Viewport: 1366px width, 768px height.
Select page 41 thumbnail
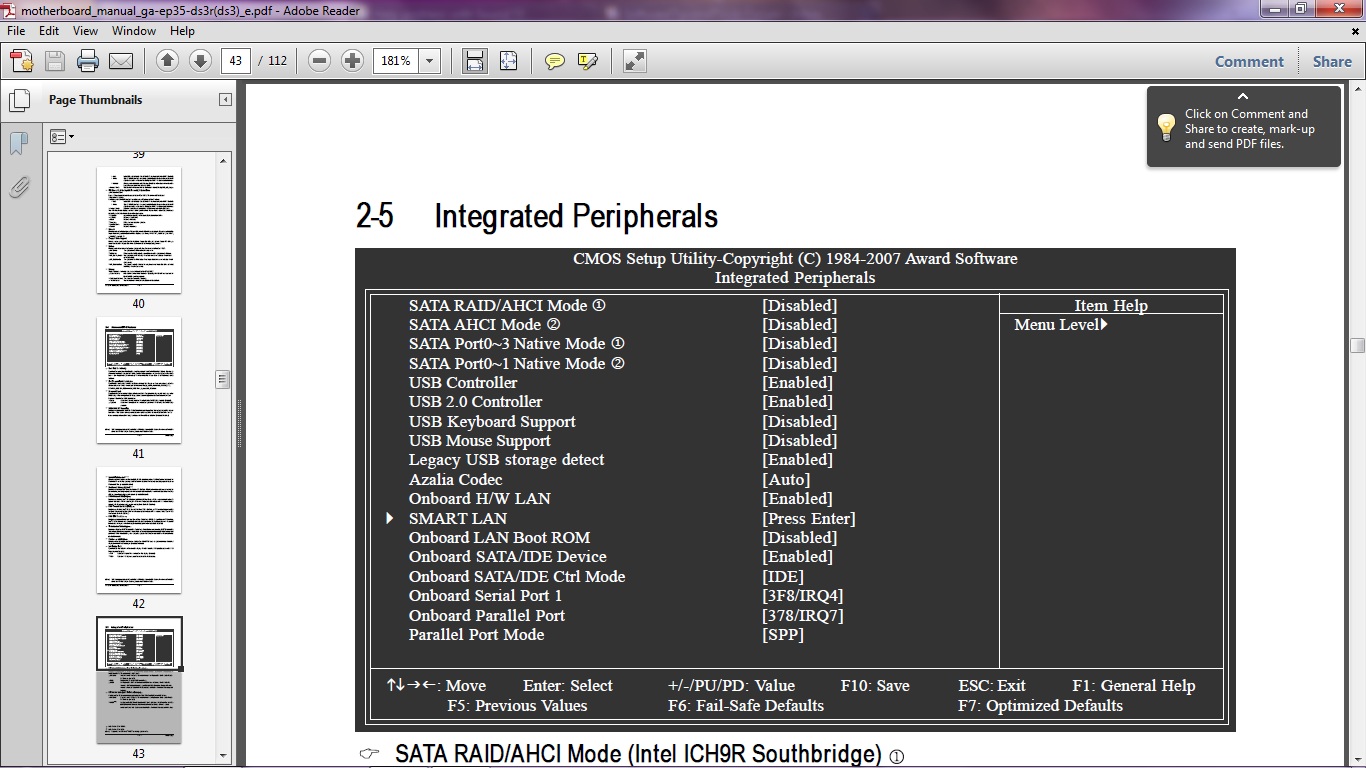coord(139,380)
